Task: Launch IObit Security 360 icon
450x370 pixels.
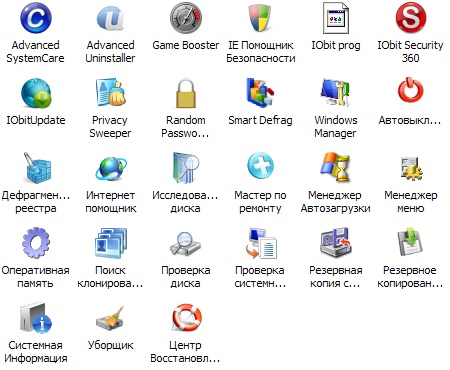Action: click(x=411, y=17)
